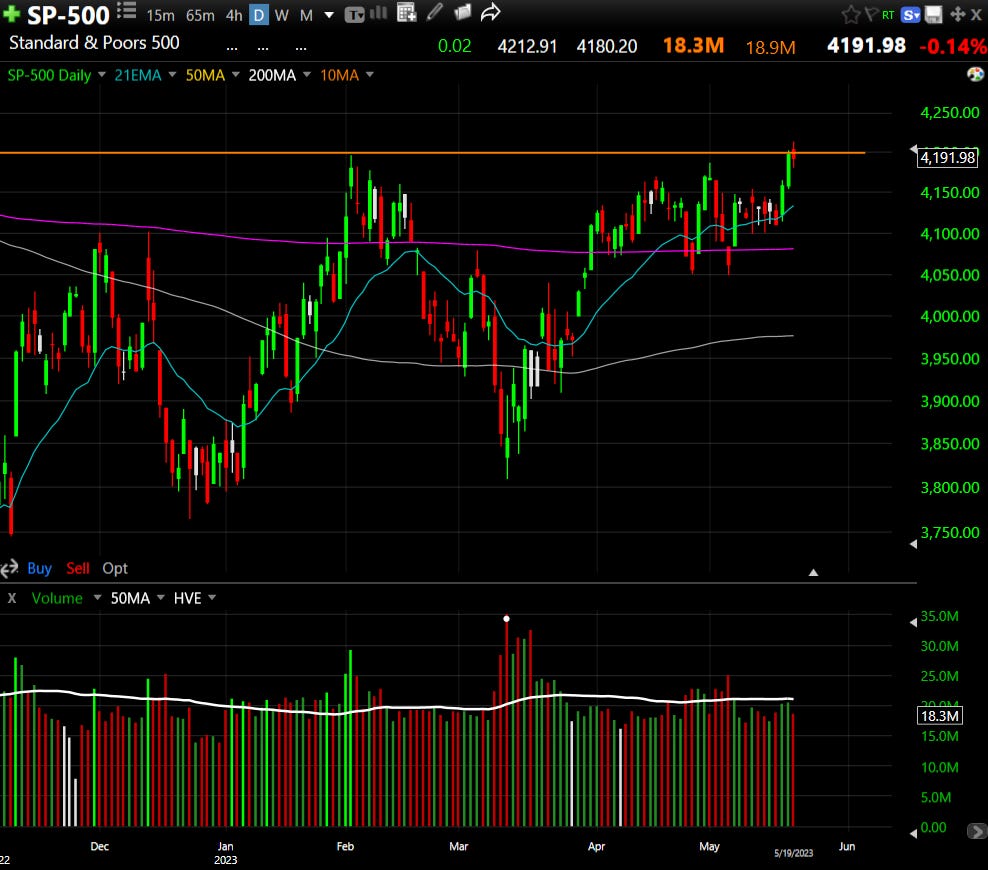The height and width of the screenshot is (870, 988).
Task: Click the 4212.91 high value
Action: pyautogui.click(x=527, y=47)
